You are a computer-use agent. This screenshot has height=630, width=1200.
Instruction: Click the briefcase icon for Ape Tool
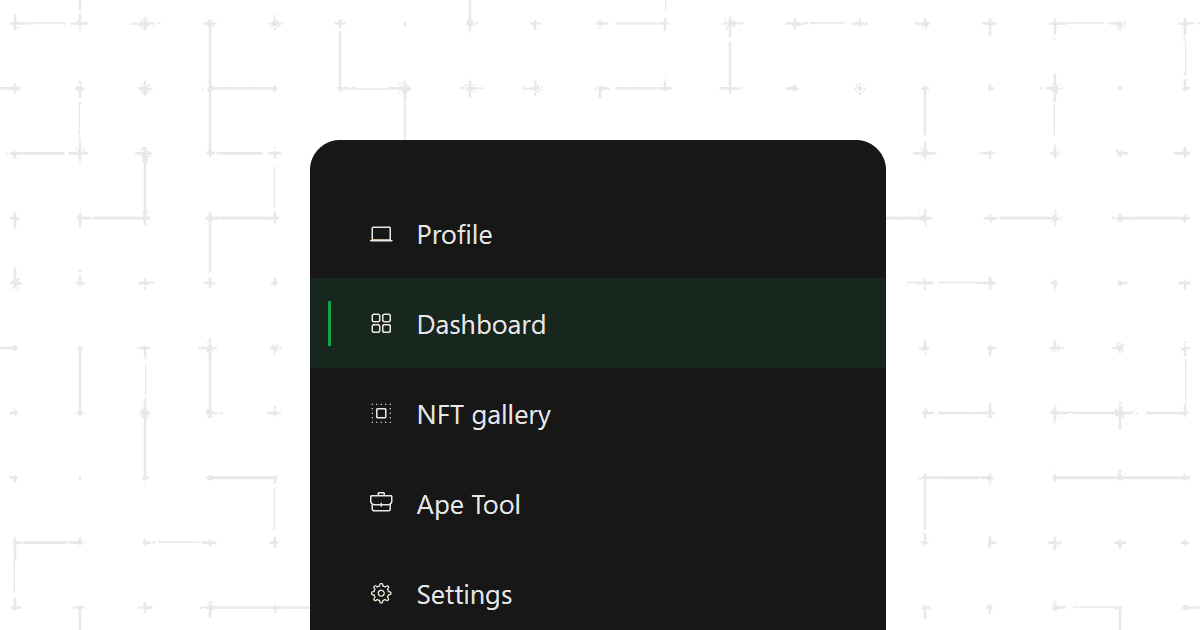[x=381, y=504]
